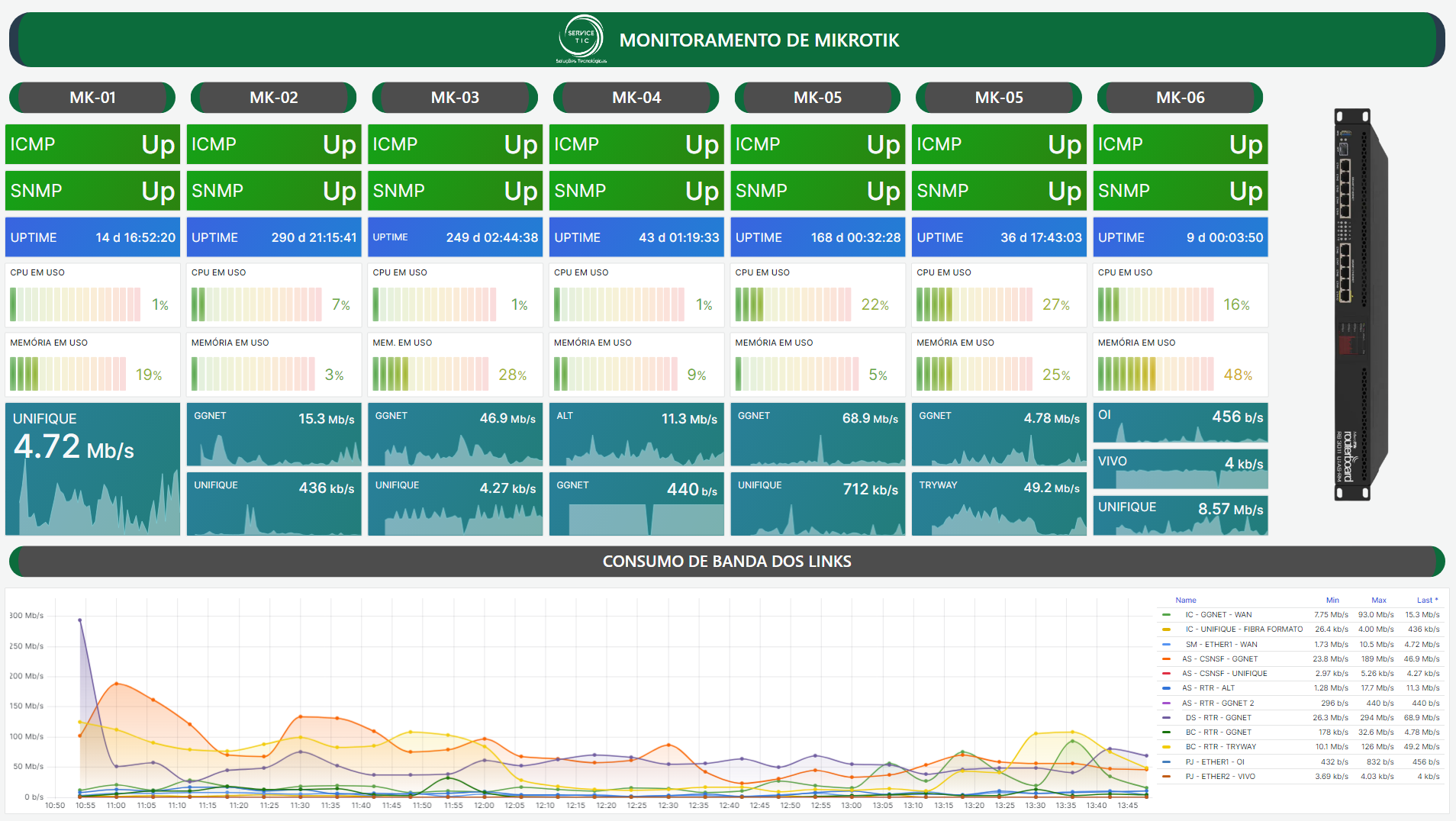Click uptime panel showing 9 d 00:03:50
Image resolution: width=1456 pixels, height=821 pixels.
coord(1181,237)
